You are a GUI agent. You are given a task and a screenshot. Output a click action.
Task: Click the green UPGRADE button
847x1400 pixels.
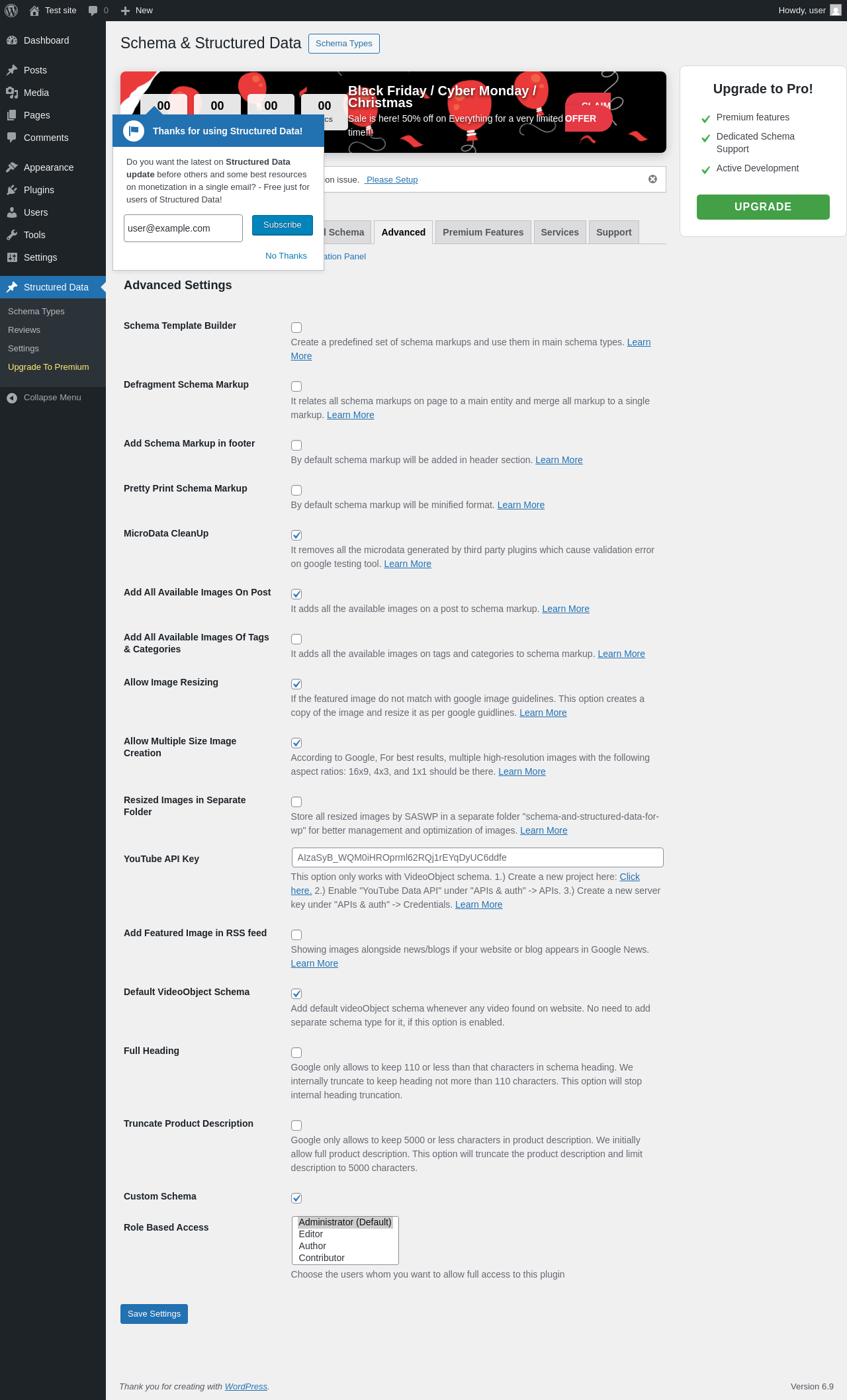tap(763, 206)
